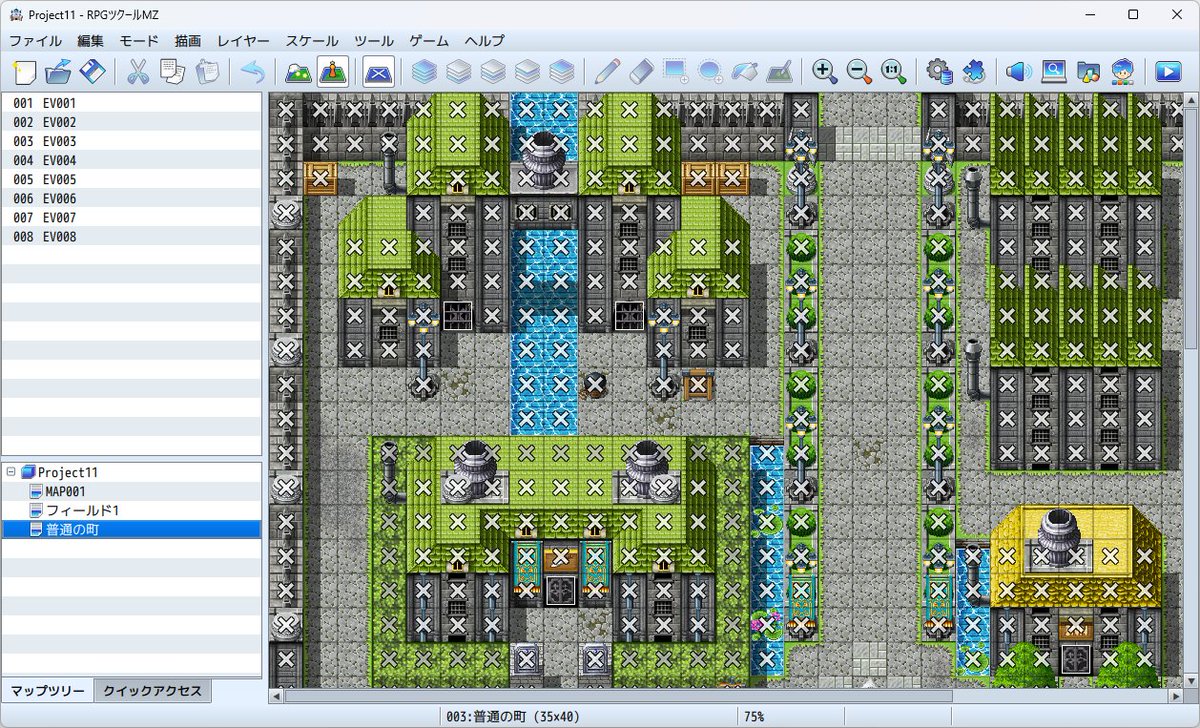This screenshot has width=1200, height=728.
Task: Open the スケール menu
Action: [x=311, y=41]
